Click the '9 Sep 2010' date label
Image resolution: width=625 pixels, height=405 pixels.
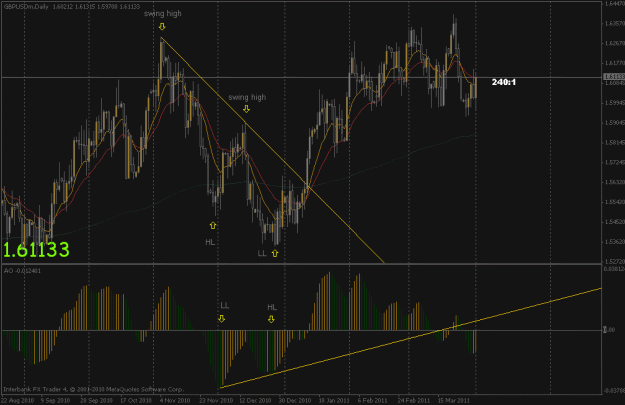pos(55,400)
